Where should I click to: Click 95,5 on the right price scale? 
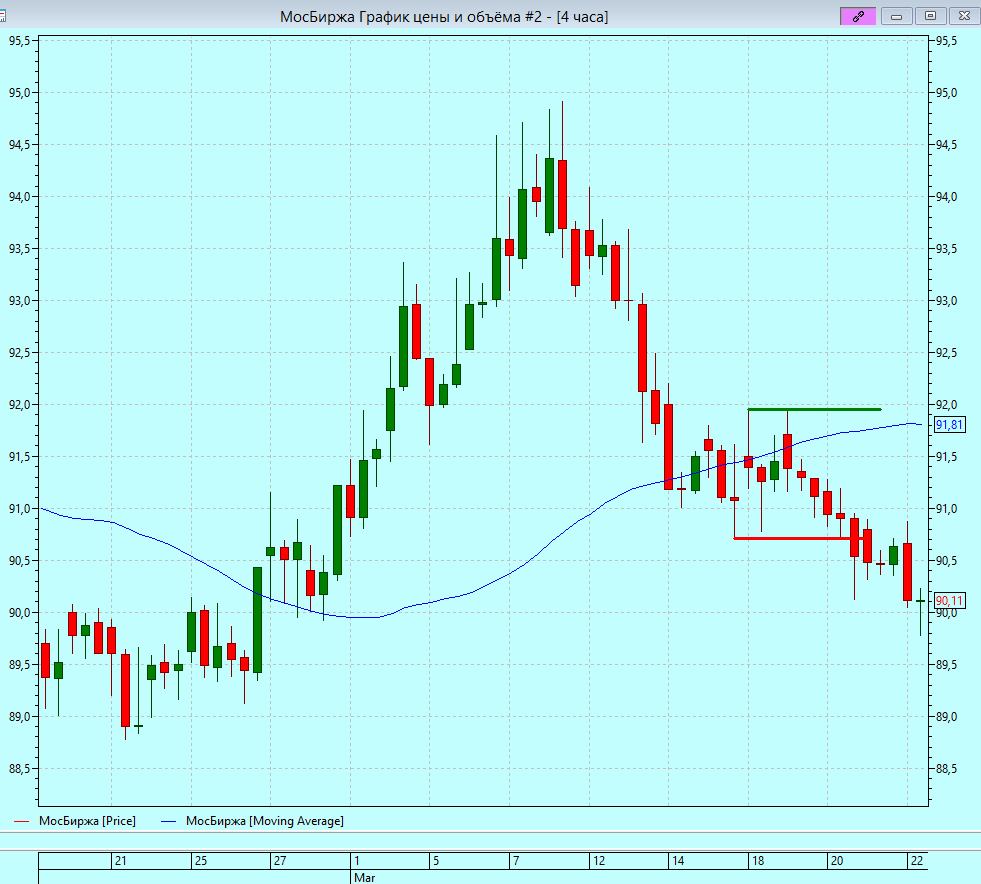946,41
